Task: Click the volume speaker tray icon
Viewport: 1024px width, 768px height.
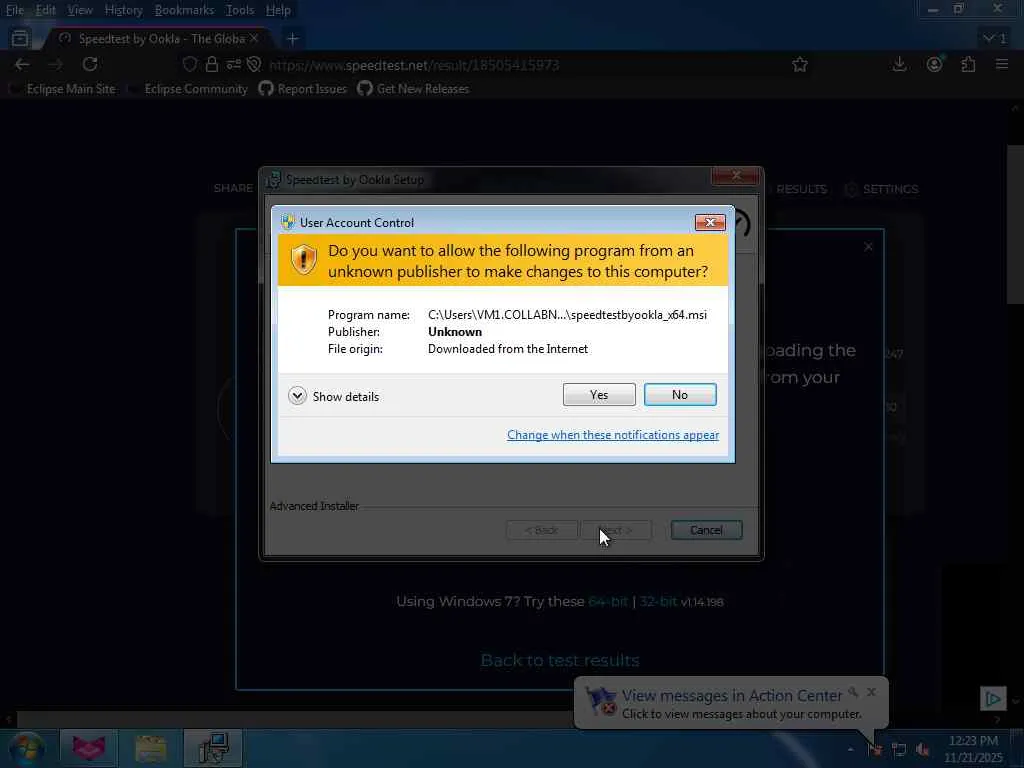Action: (x=923, y=750)
